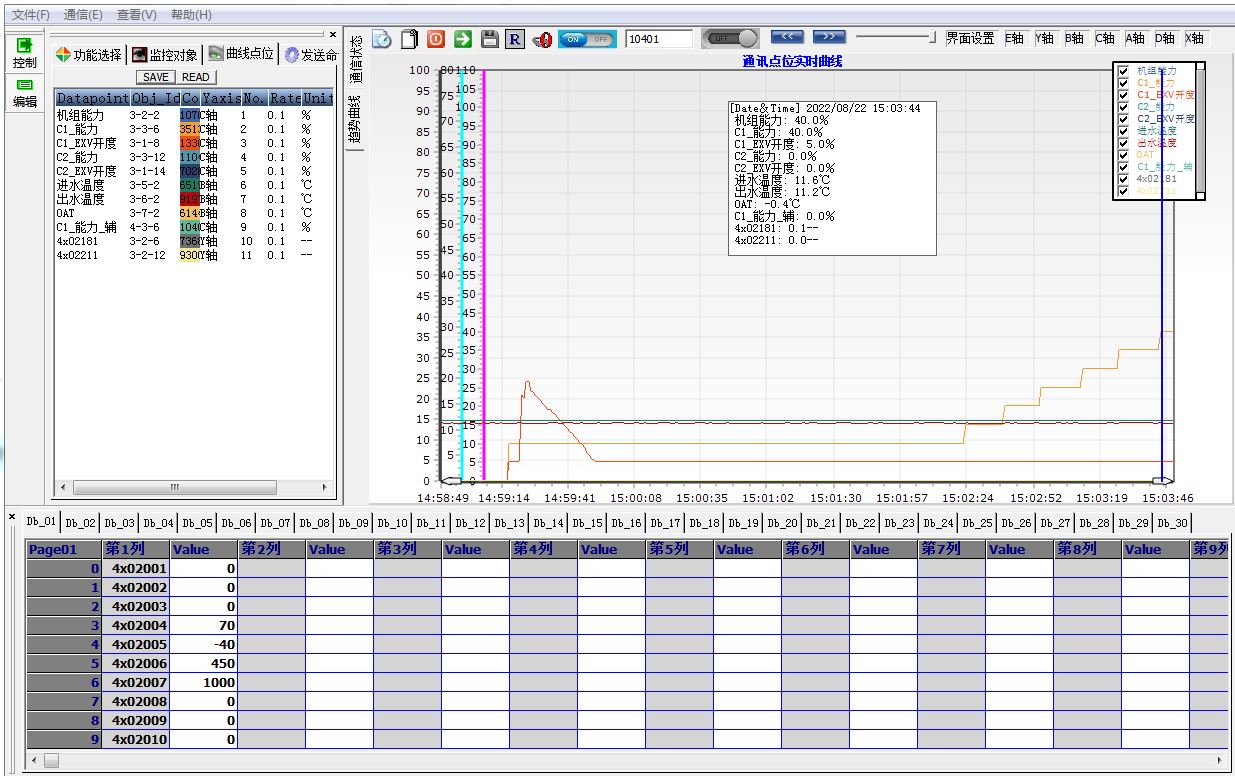Switch the ON/OFF toggle to OFF
1235x776 pixels.
point(600,38)
